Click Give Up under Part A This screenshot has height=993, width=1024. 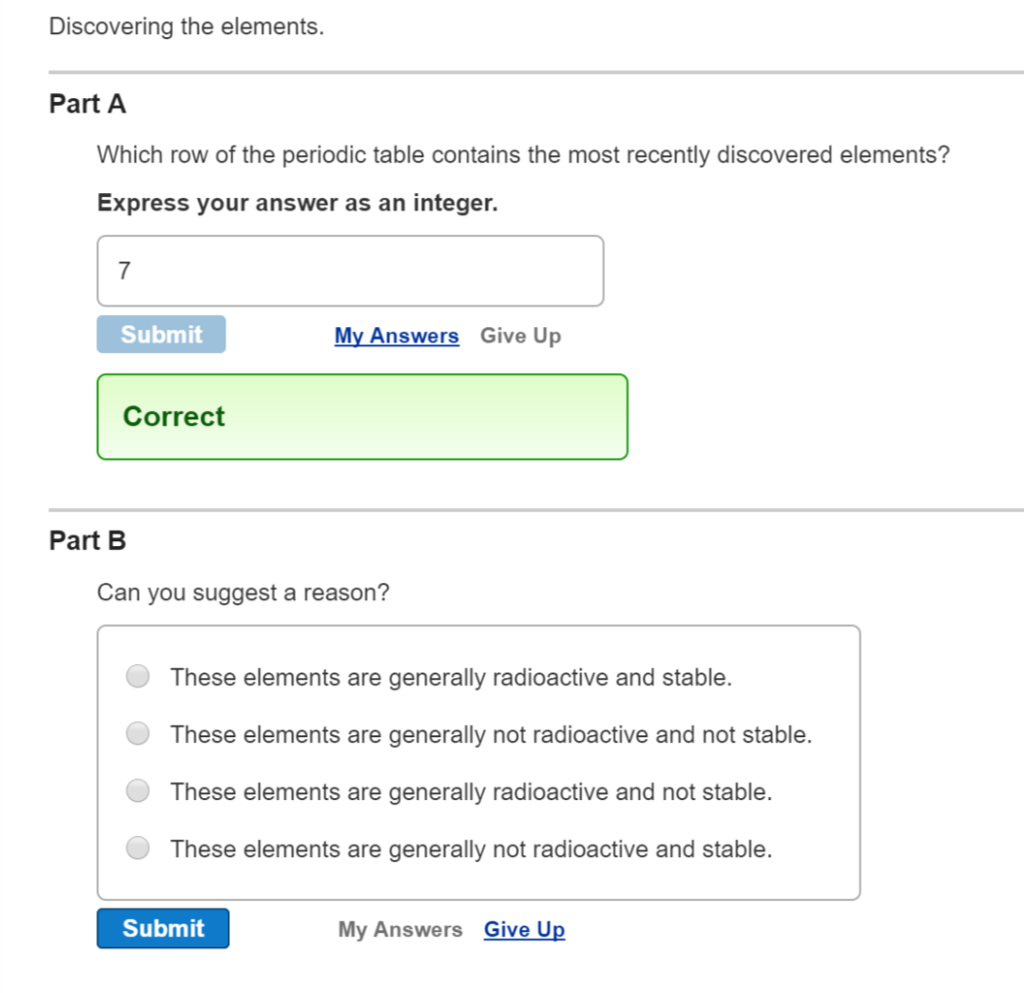click(520, 335)
